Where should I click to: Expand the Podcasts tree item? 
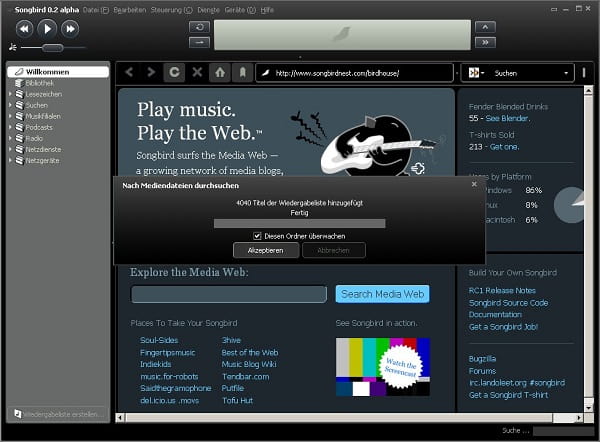(x=11, y=127)
